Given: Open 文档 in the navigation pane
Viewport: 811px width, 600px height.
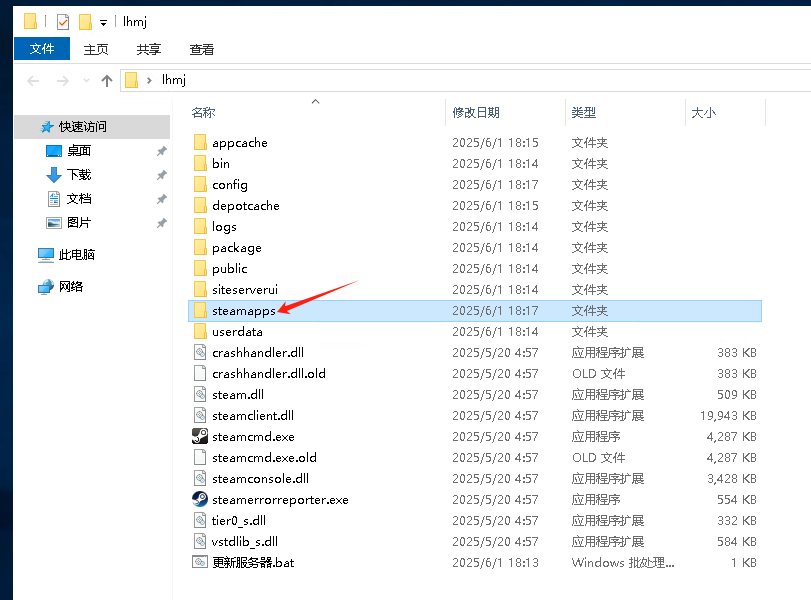Looking at the screenshot, I should (79, 199).
